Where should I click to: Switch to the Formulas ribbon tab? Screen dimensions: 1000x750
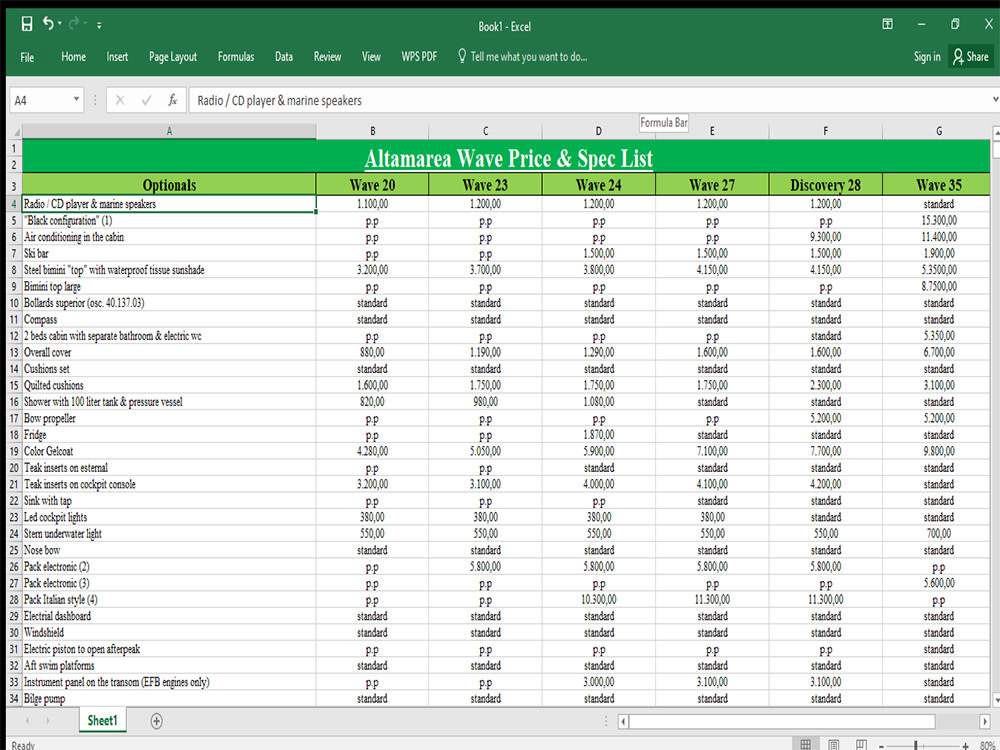coord(236,57)
